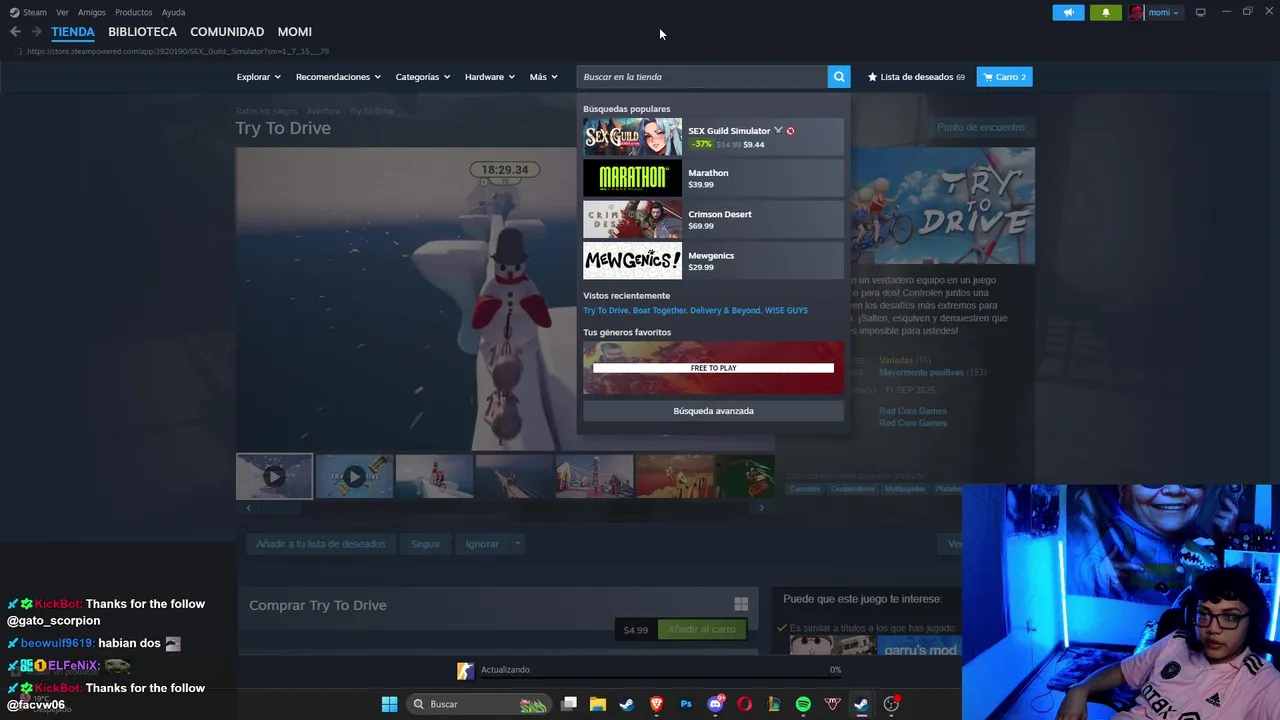The image size is (1280, 720).
Task: Expand the Recomendaciones dropdown
Action: 338,77
